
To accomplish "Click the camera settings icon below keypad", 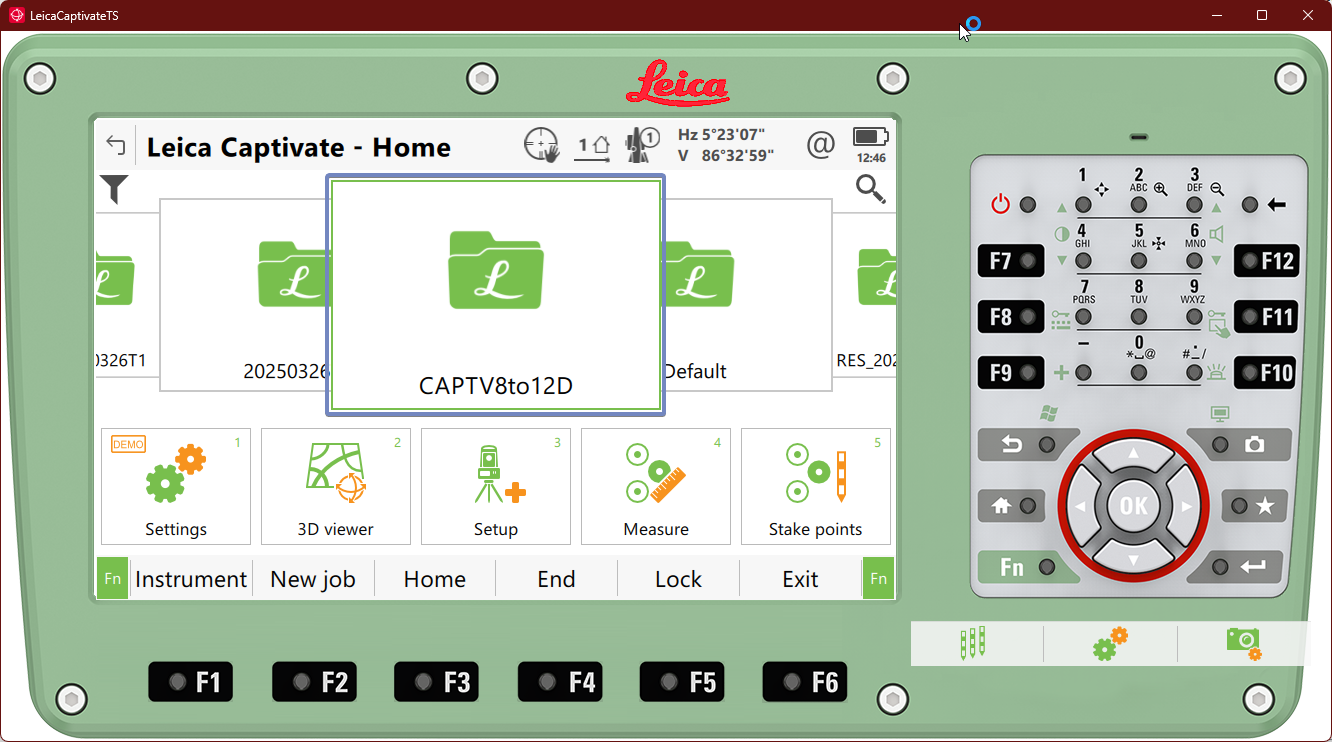I will click(x=1243, y=643).
